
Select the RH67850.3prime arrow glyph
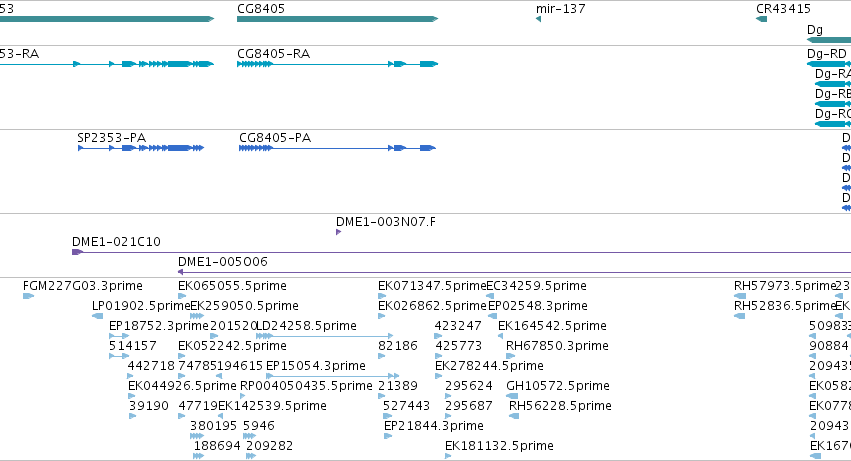(x=511, y=356)
